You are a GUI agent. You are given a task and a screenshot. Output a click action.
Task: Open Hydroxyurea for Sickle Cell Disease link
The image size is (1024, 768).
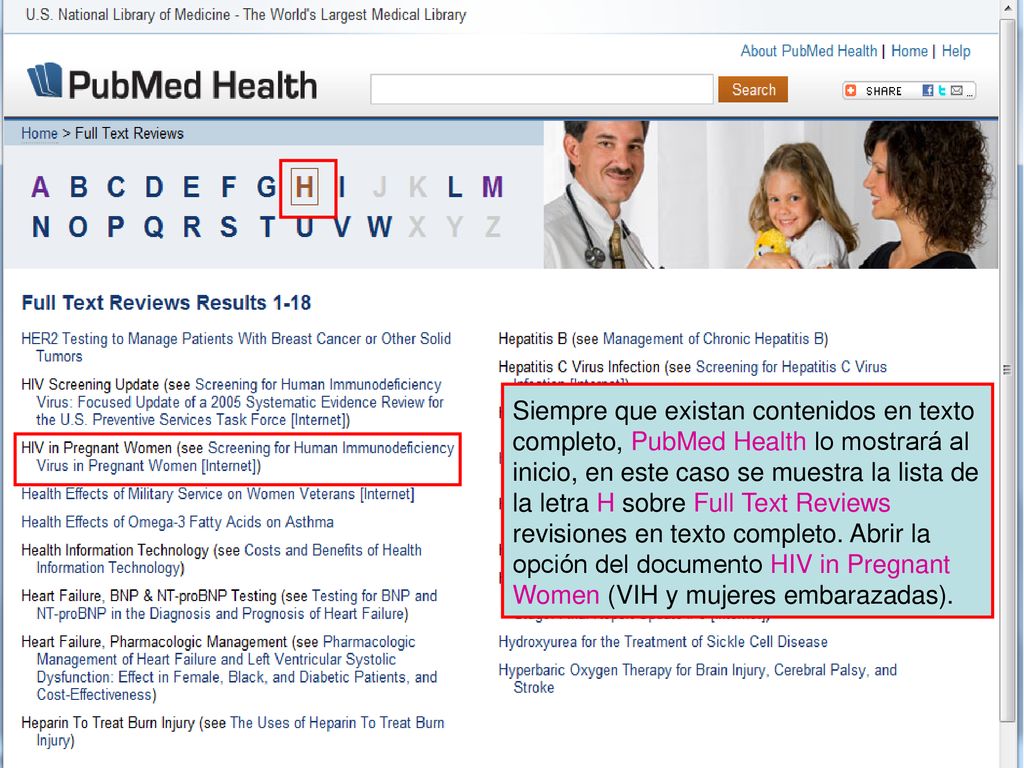(x=663, y=642)
